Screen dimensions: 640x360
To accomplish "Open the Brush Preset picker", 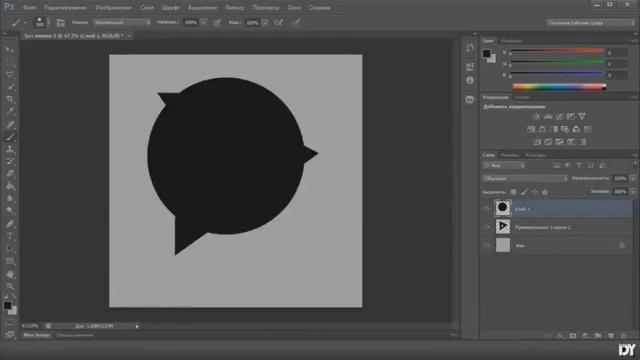I will pyautogui.click(x=41, y=22).
